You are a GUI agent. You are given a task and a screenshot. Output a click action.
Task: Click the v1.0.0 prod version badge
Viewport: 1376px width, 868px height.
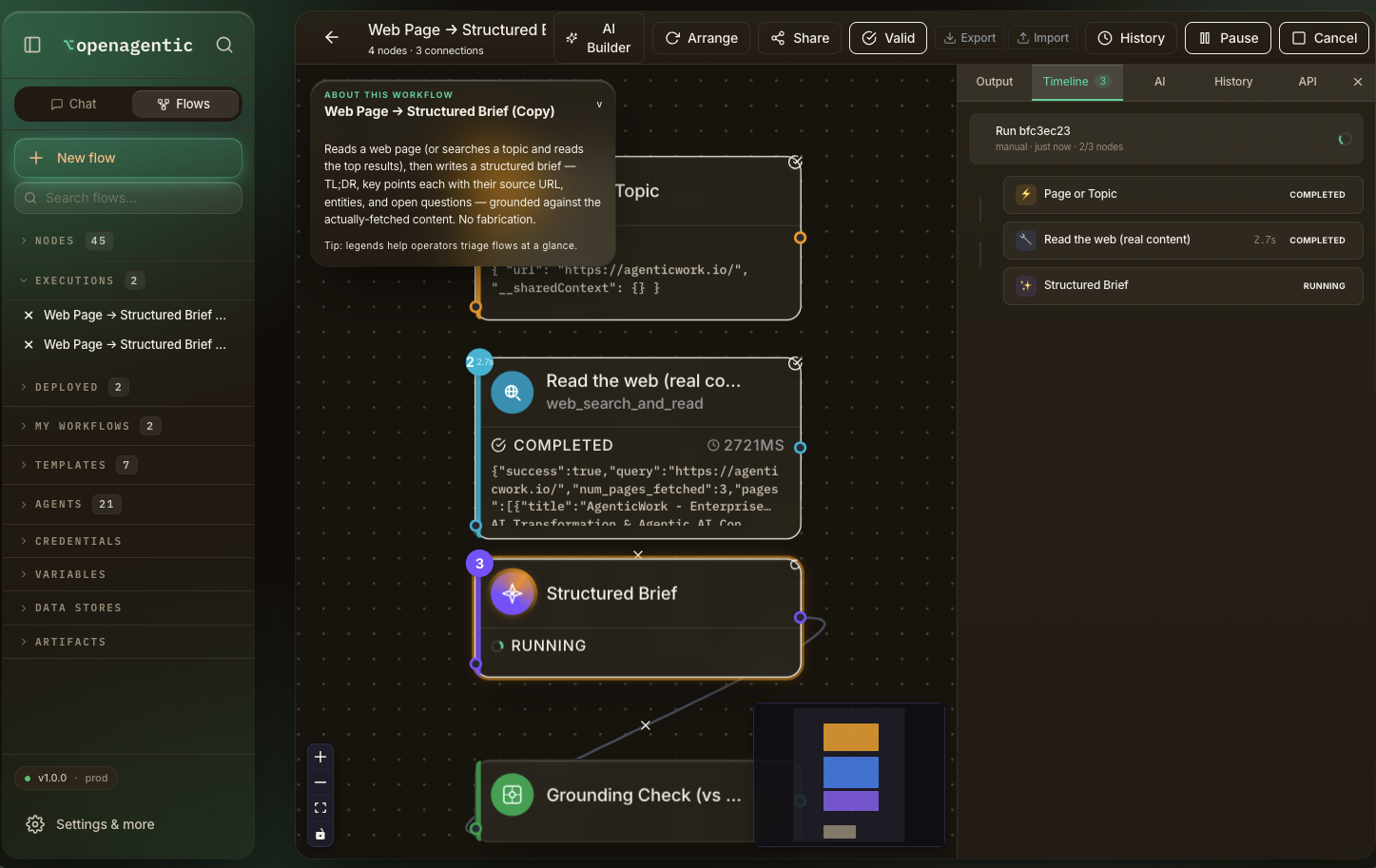tap(66, 778)
